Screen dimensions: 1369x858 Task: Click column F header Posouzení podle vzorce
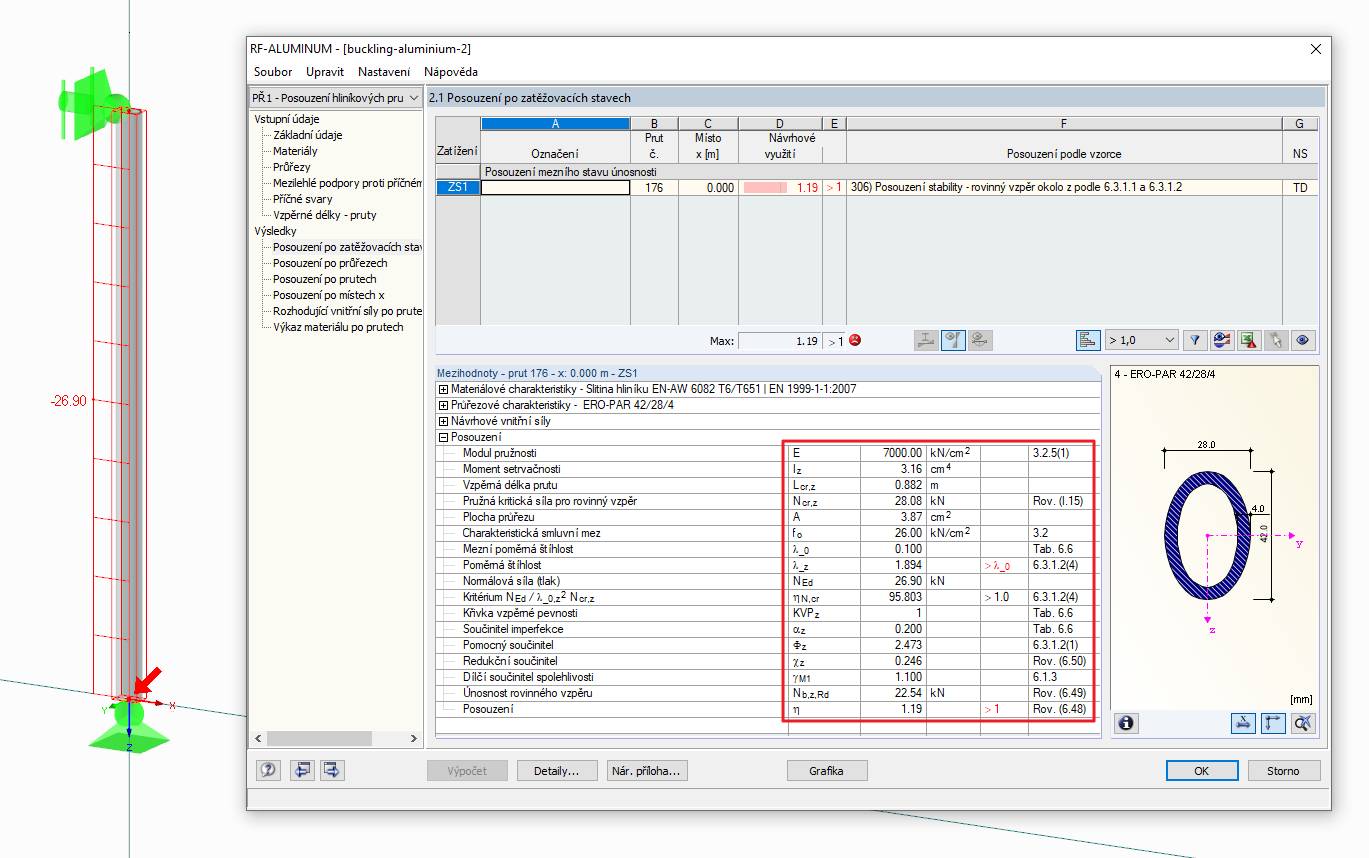tap(1064, 154)
